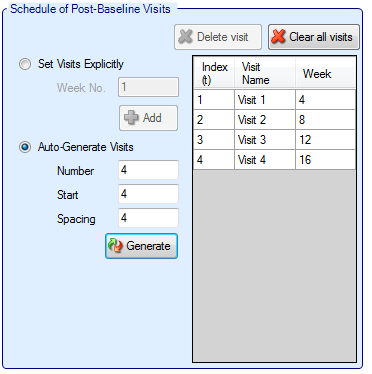Select the Week 12 cell of Visit 3

coord(325,140)
